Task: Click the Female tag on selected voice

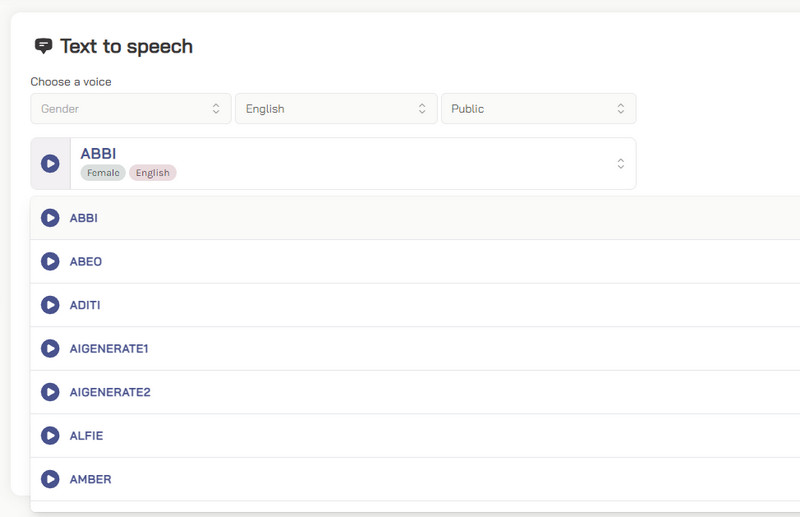Action: point(103,173)
